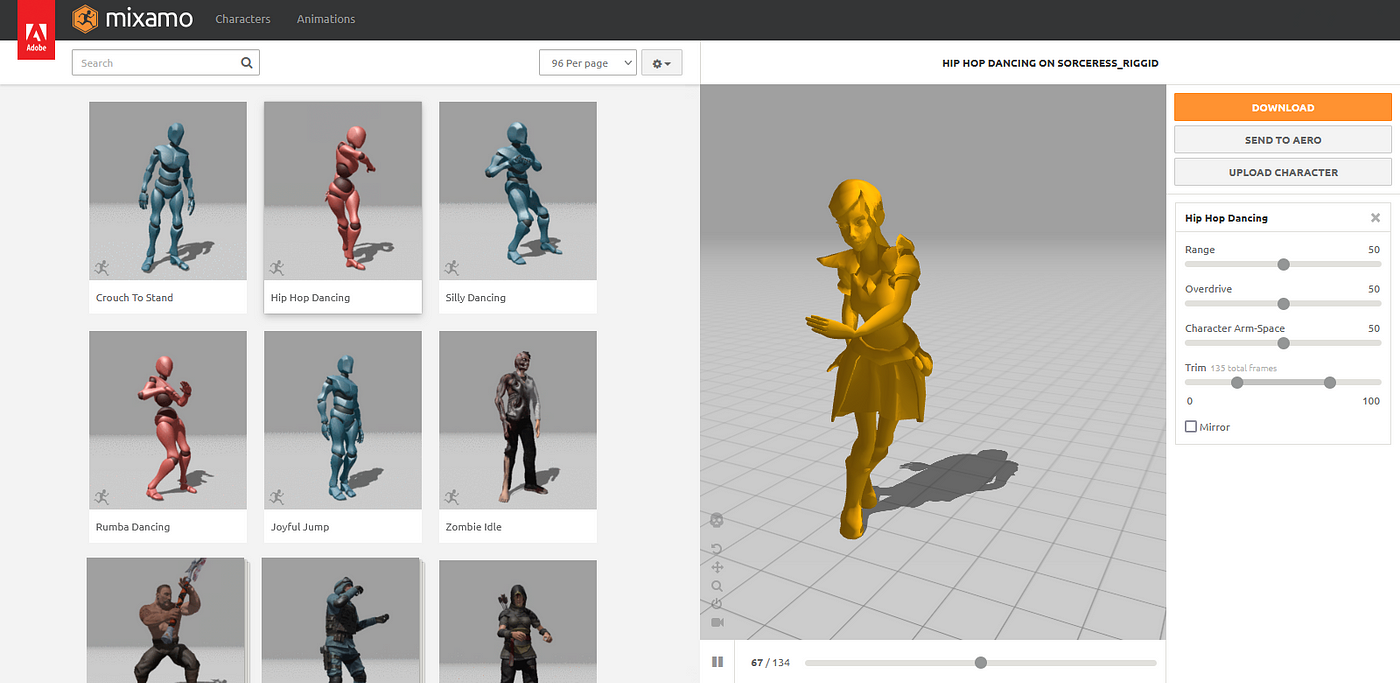The image size is (1400, 683).
Task: Click the Trim end value 100
Action: click(1371, 401)
